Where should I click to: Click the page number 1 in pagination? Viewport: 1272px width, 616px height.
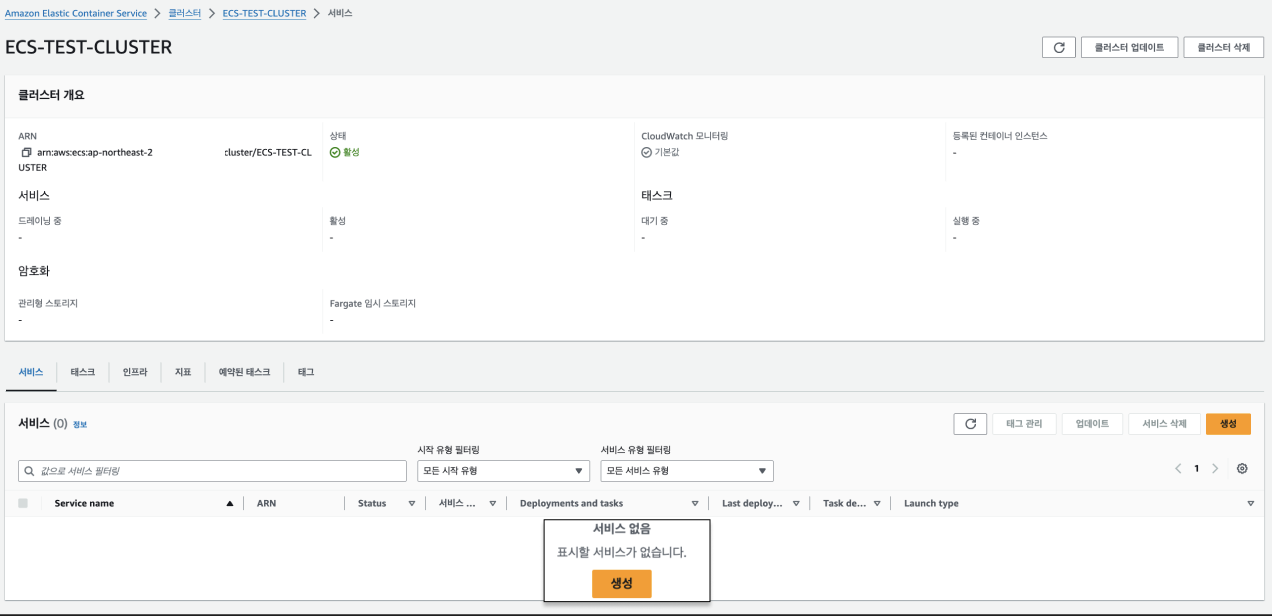point(1196,468)
